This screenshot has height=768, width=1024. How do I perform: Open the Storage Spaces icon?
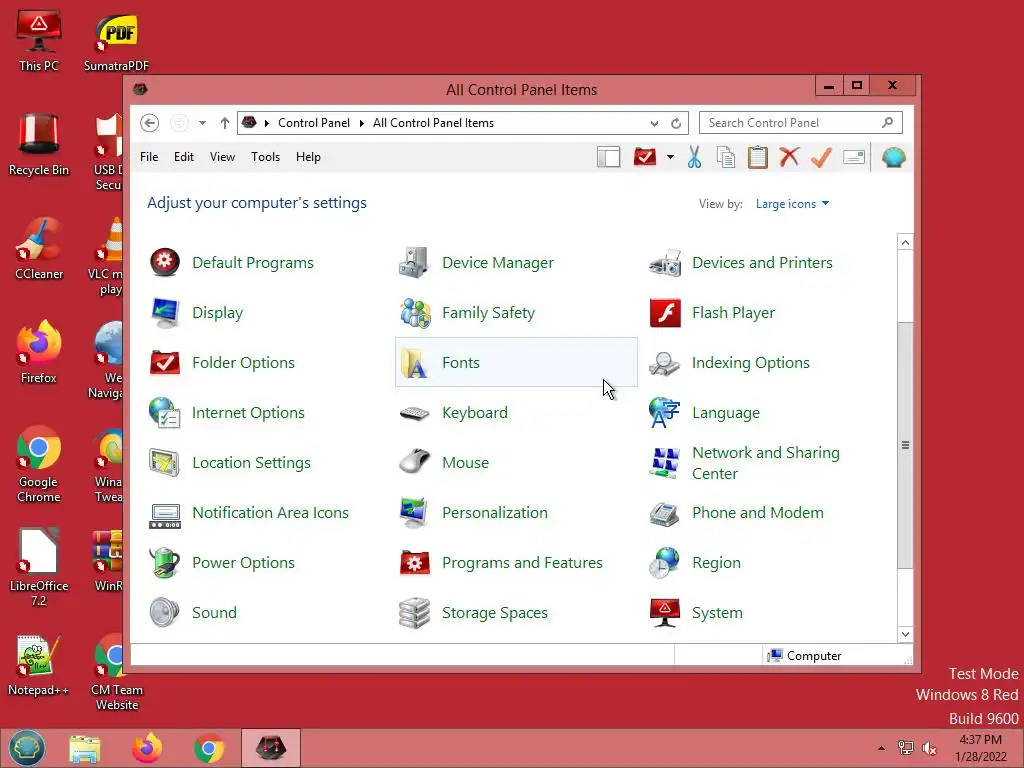point(415,613)
